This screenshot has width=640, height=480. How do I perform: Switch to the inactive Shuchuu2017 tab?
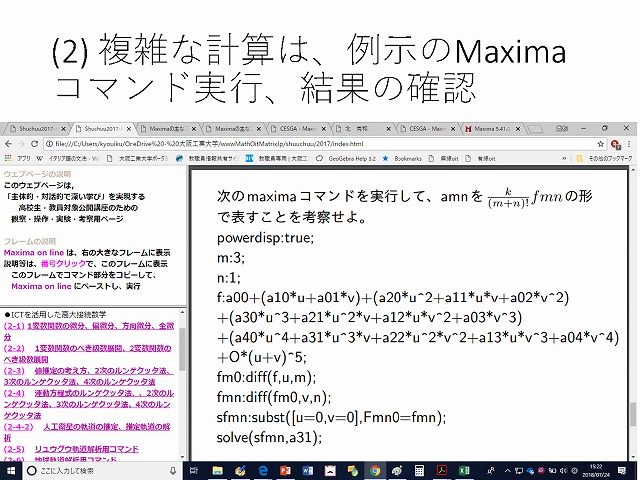tap(37, 129)
